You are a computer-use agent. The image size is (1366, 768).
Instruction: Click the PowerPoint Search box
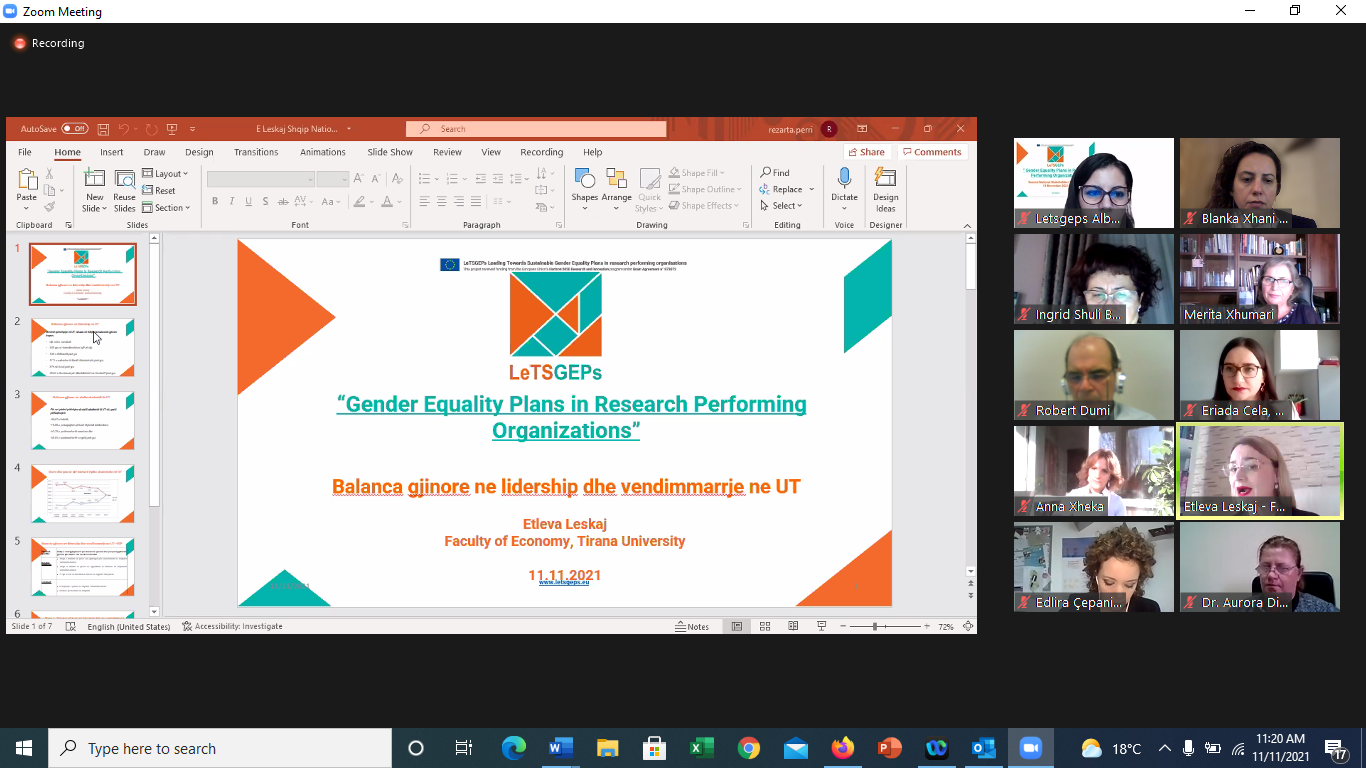536,129
